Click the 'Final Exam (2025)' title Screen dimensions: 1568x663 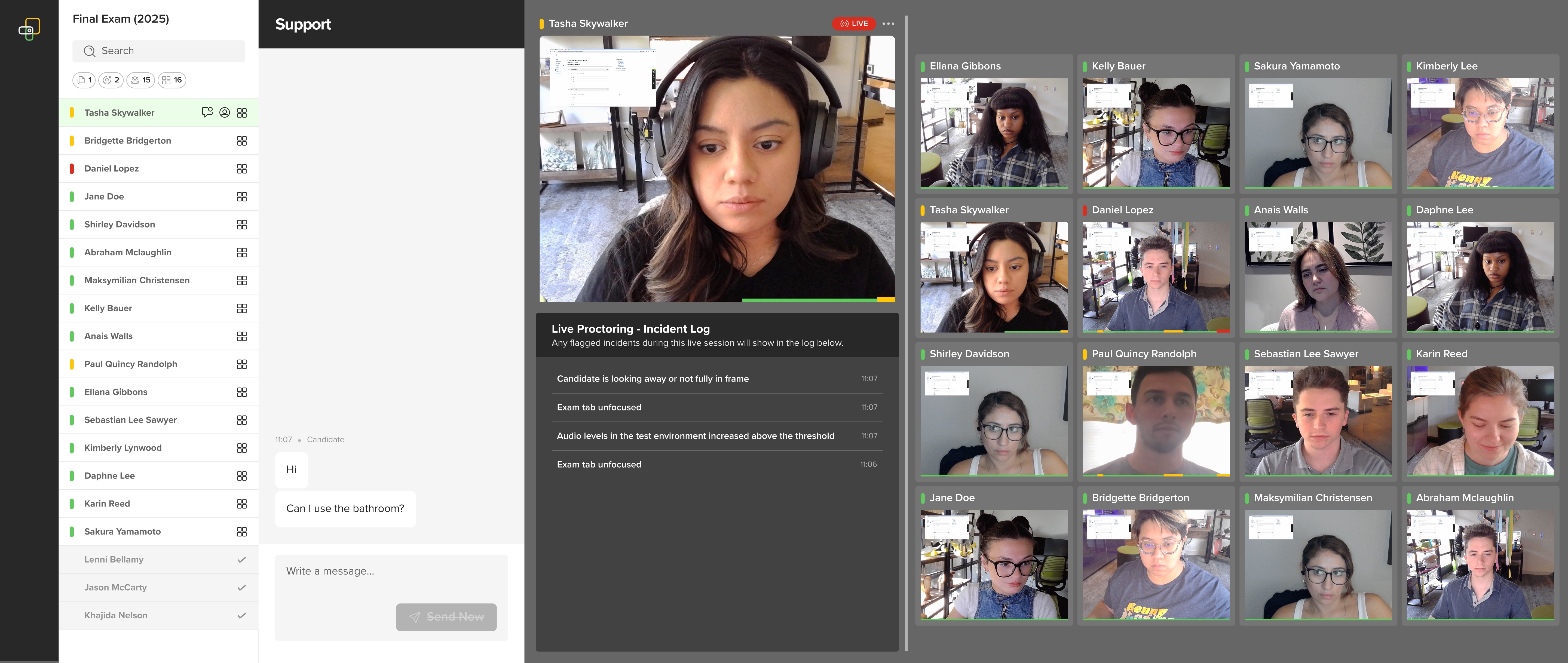[x=121, y=19]
